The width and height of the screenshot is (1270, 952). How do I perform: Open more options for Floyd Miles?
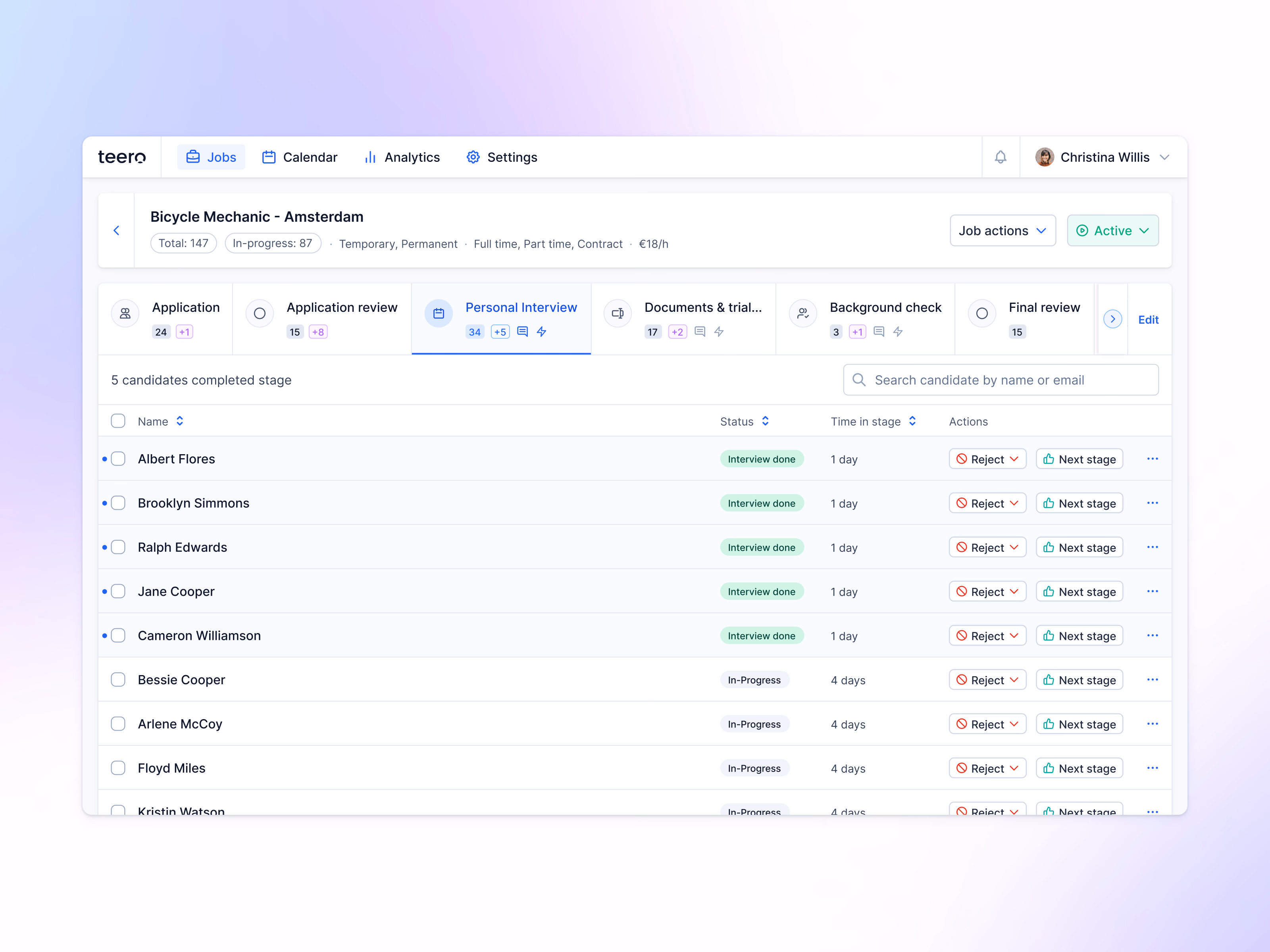pyautogui.click(x=1152, y=768)
